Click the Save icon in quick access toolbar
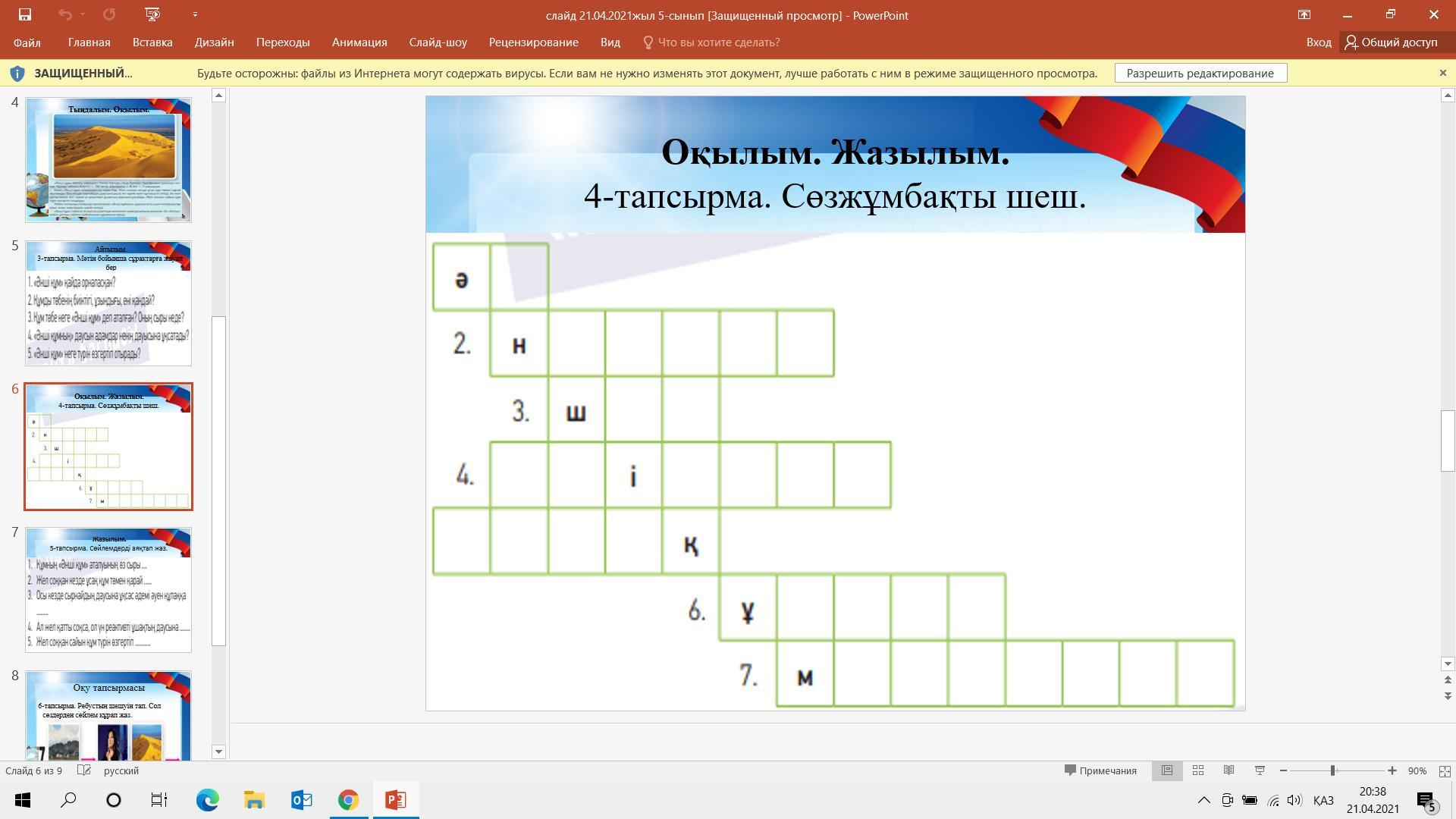Image resolution: width=1456 pixels, height=819 pixels. (x=24, y=14)
